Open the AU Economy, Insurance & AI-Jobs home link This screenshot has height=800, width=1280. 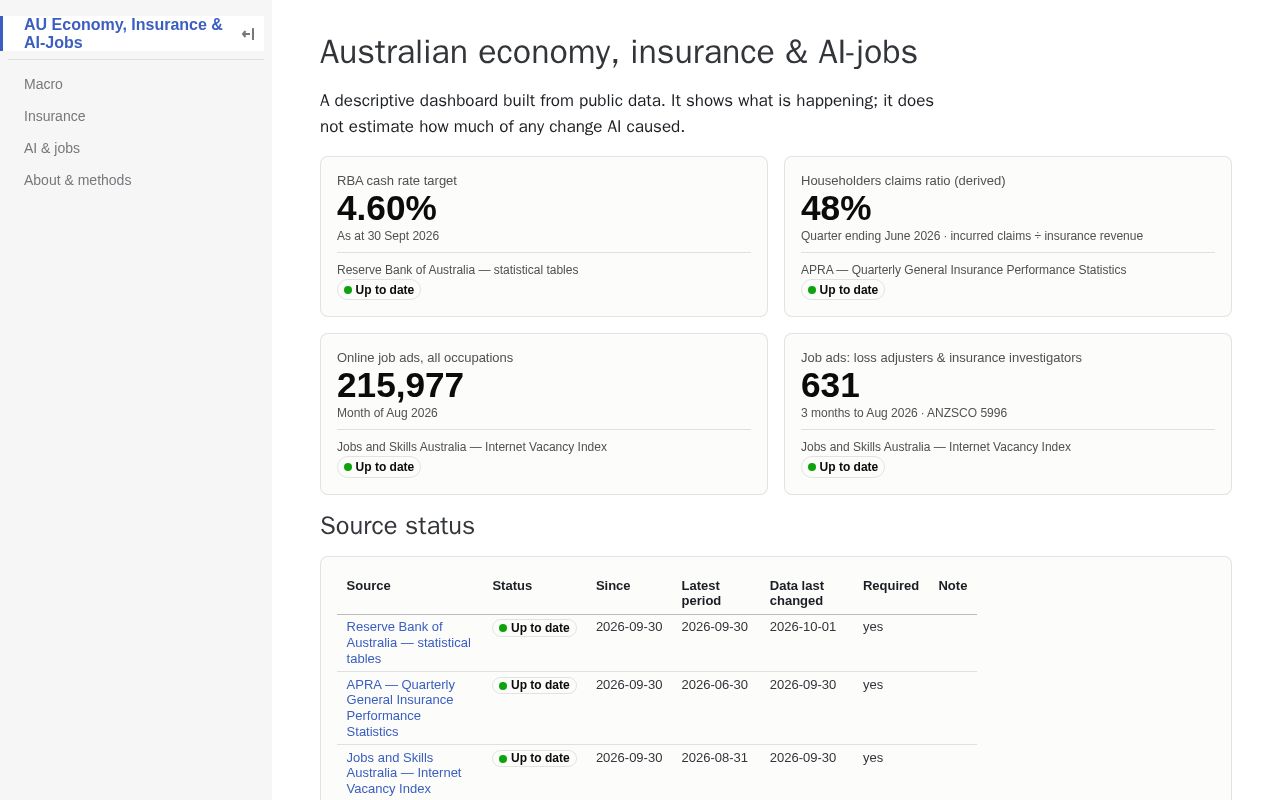tap(124, 33)
